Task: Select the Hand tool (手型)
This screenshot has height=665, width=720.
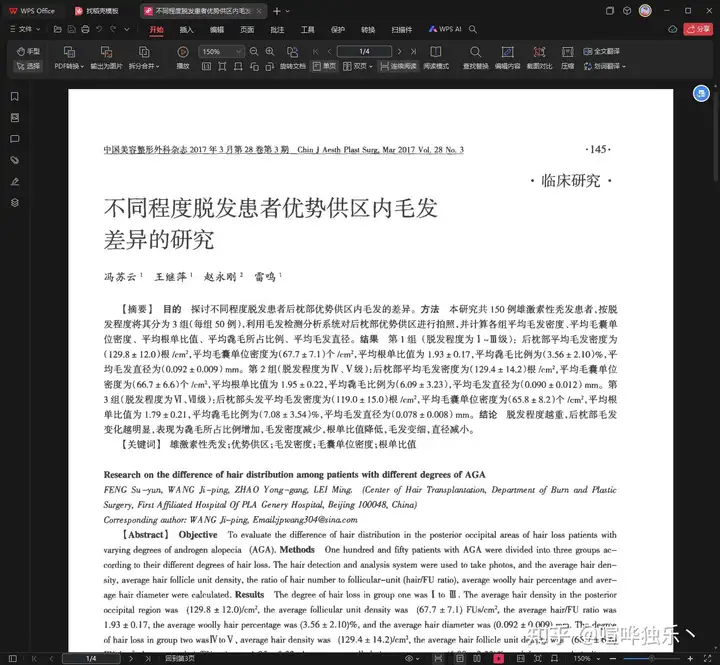Action: pyautogui.click(x=28, y=51)
